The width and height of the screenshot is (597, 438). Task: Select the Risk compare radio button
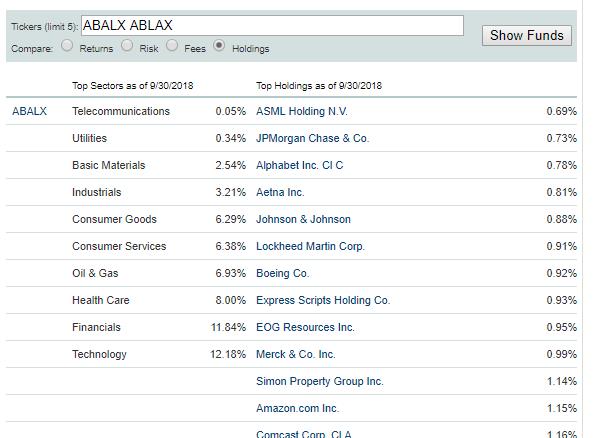[x=127, y=46]
